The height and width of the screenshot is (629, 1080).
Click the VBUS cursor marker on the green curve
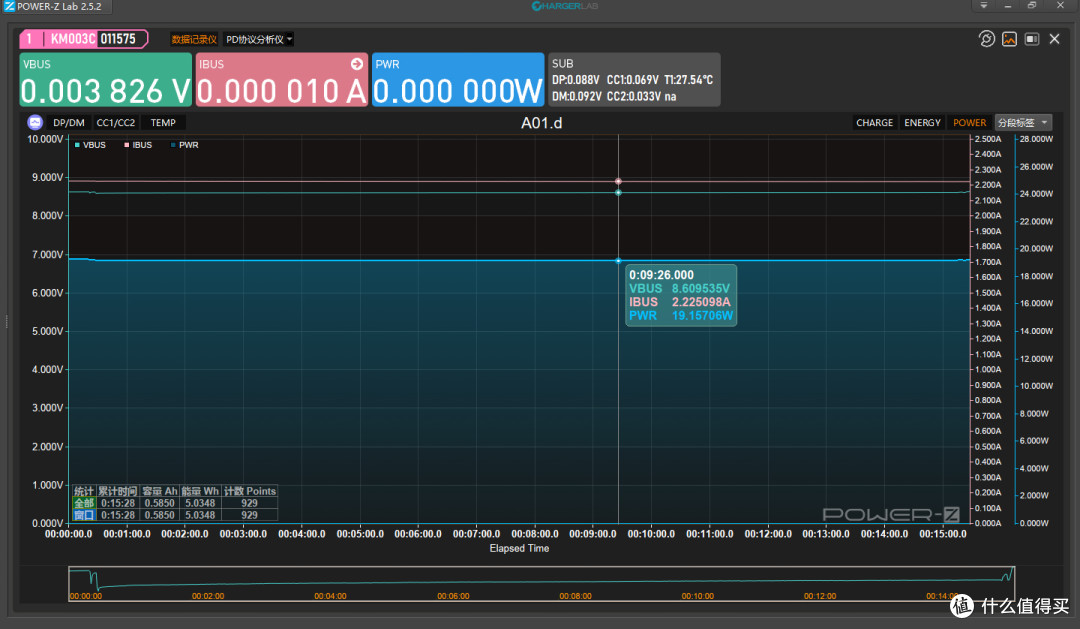[x=619, y=193]
